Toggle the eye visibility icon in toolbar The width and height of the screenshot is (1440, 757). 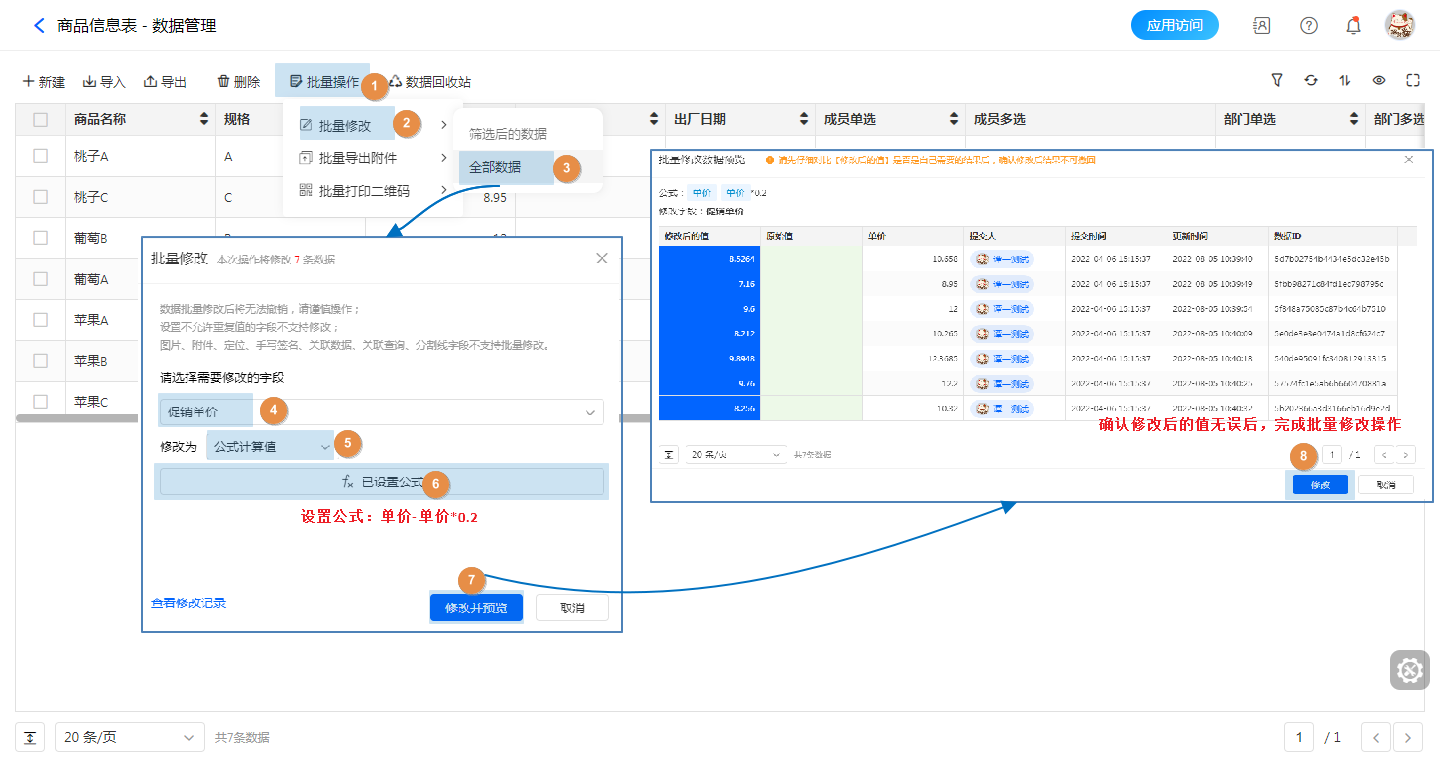[1379, 81]
